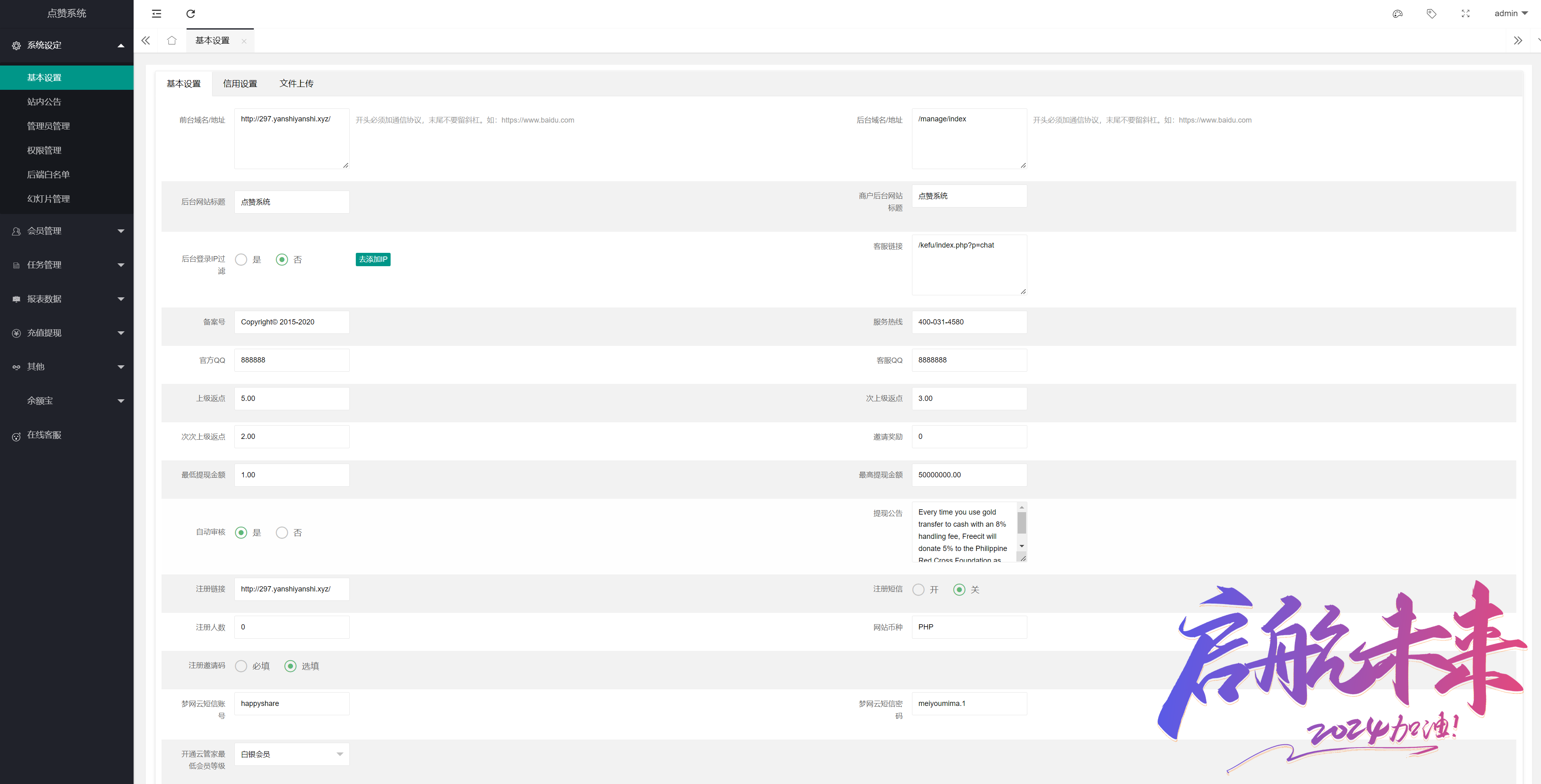The image size is (1541, 784).
Task: Click the double-right arrow tab scroll icon
Action: 1518,41
